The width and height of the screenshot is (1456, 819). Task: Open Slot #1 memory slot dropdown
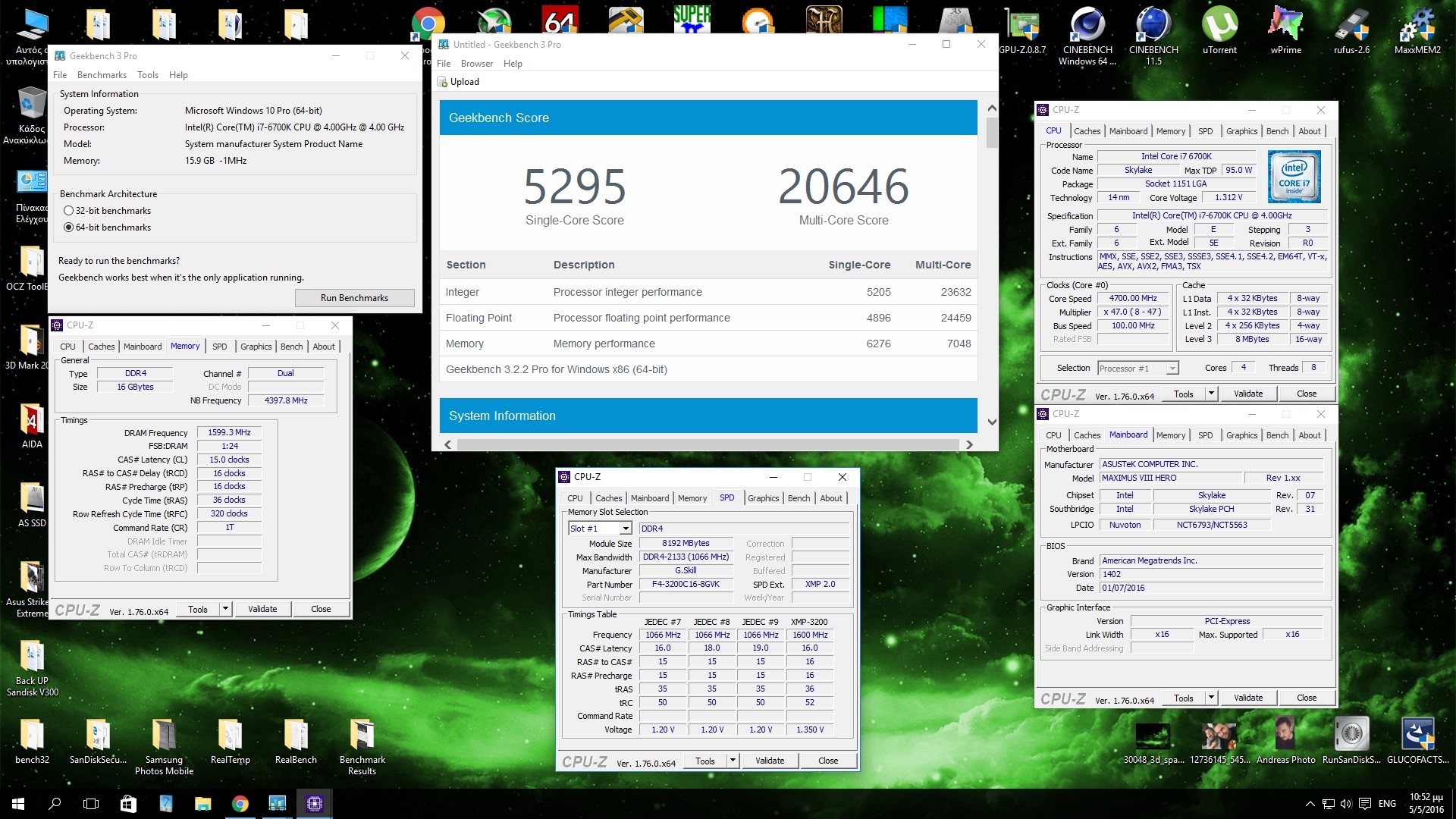(626, 529)
